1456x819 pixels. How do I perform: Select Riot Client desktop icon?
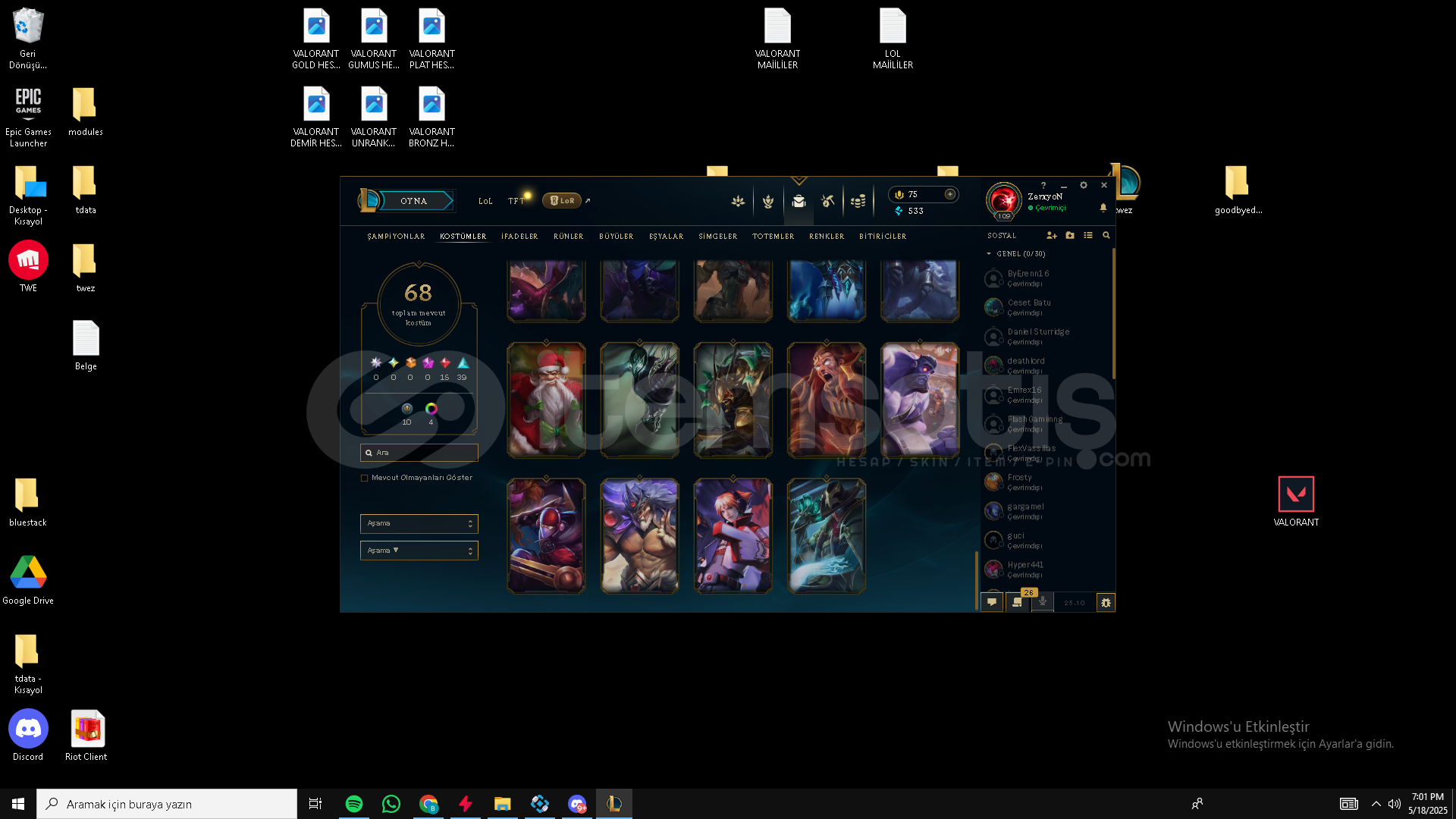point(86,736)
